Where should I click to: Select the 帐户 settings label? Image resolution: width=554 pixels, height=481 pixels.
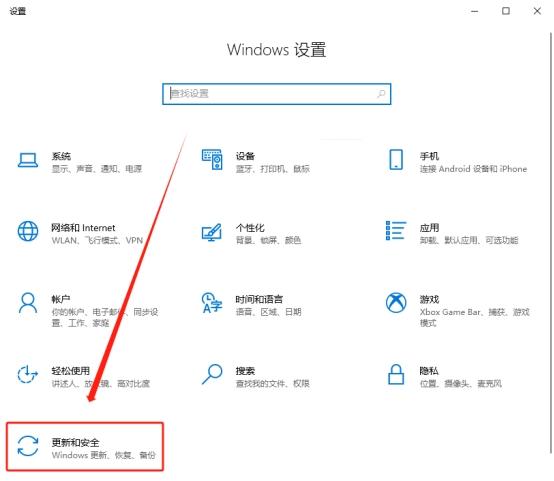[61, 299]
